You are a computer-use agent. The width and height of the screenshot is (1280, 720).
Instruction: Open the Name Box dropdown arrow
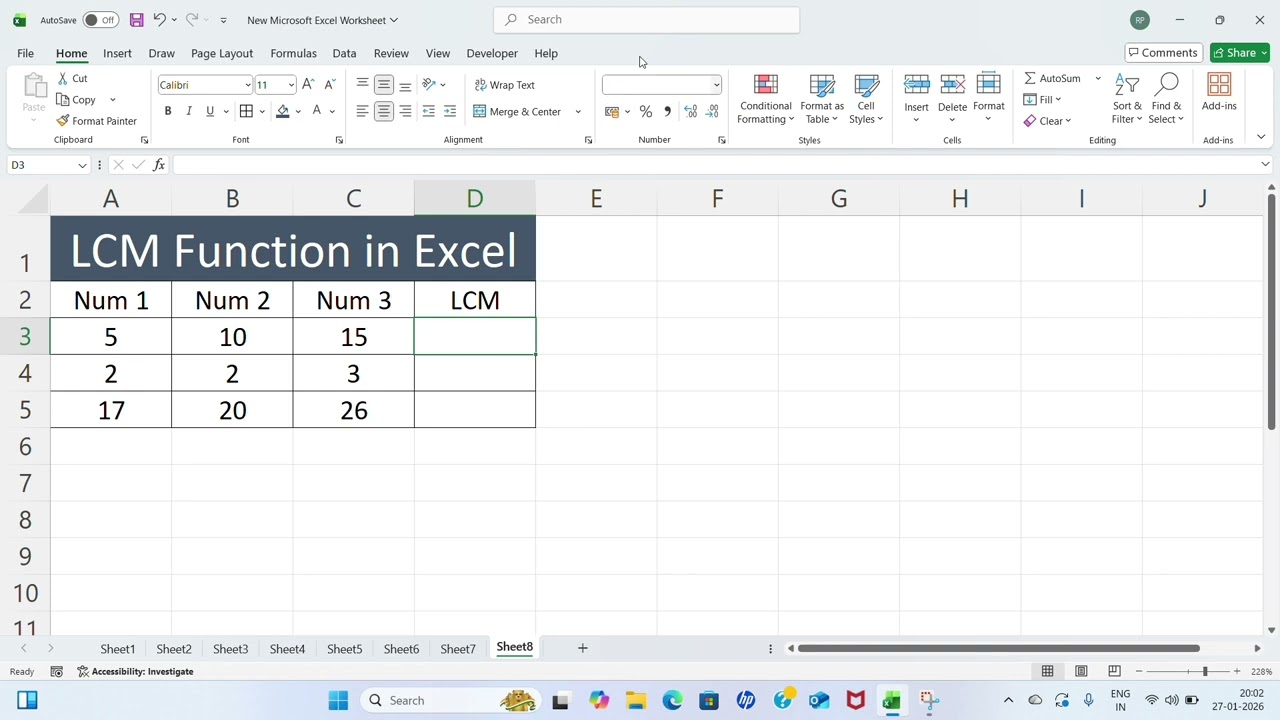point(82,165)
